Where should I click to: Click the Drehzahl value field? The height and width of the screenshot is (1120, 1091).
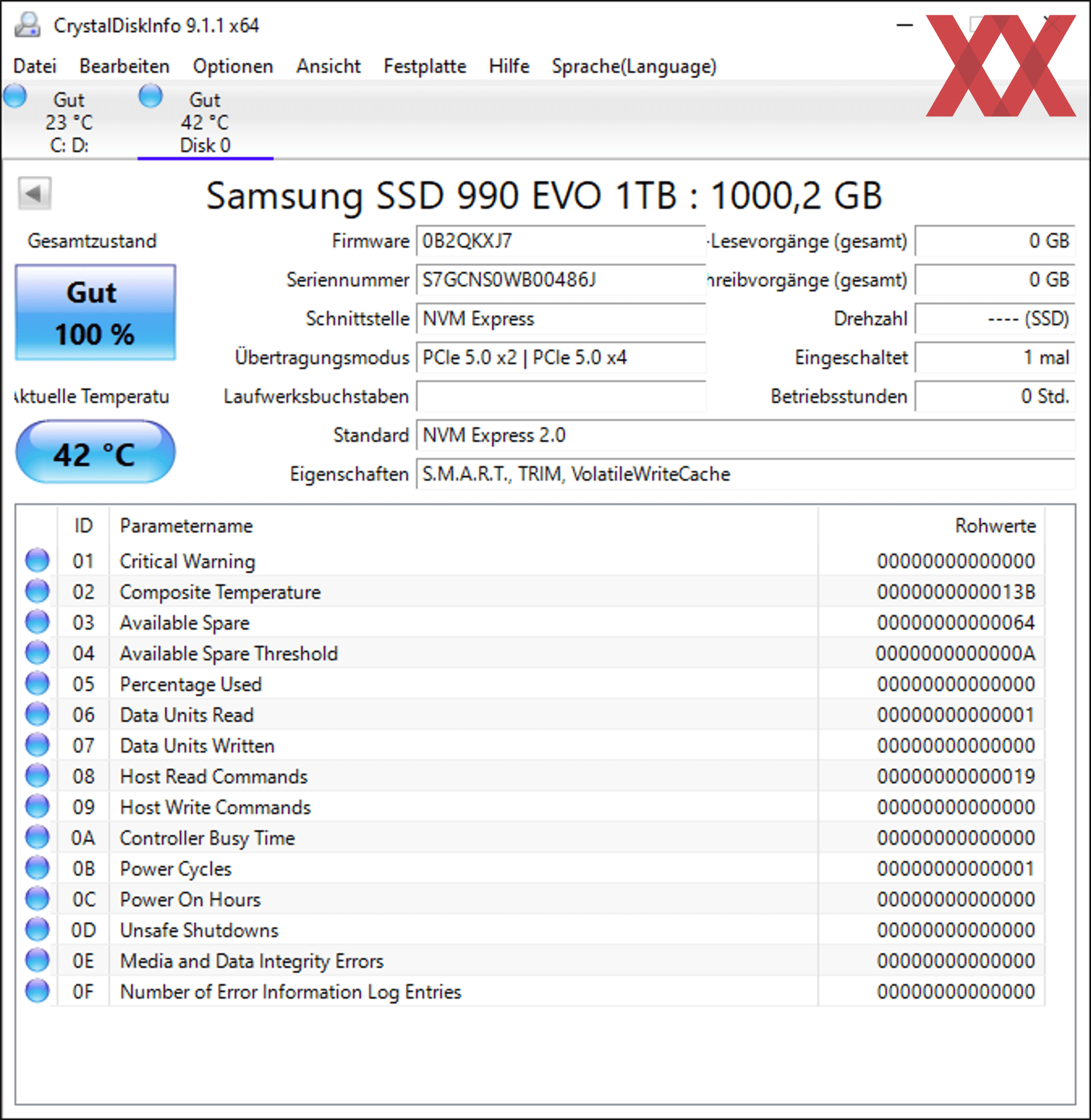[x=995, y=319]
